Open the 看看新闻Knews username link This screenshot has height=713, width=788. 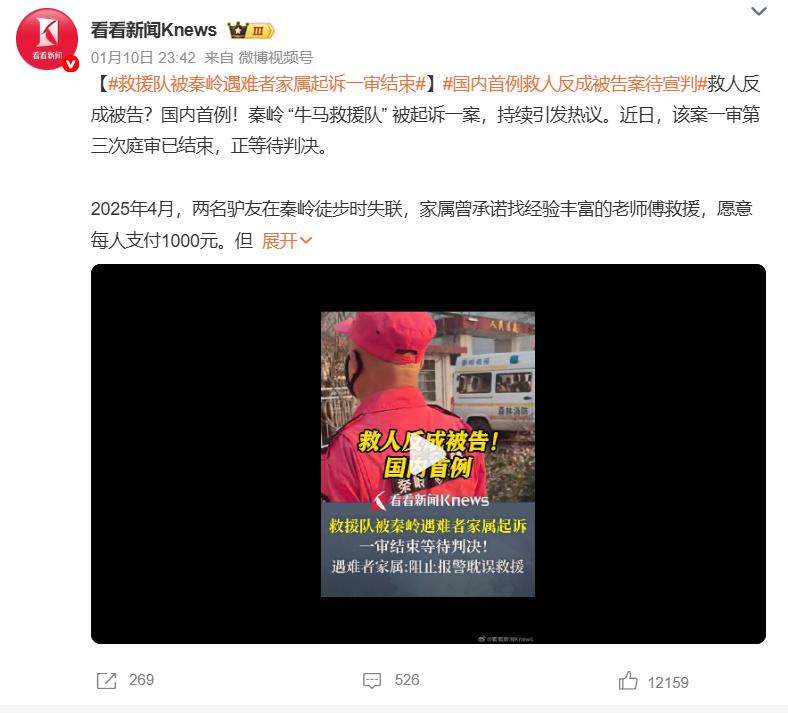[154, 30]
